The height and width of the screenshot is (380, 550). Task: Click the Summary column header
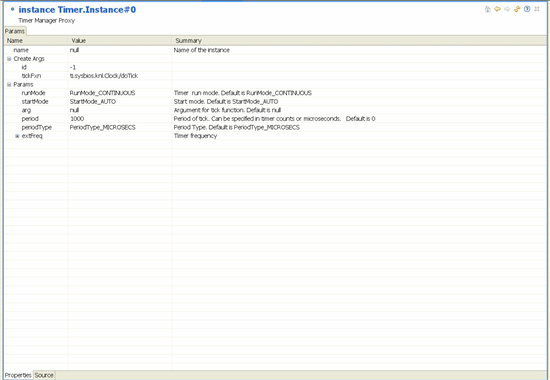point(359,41)
